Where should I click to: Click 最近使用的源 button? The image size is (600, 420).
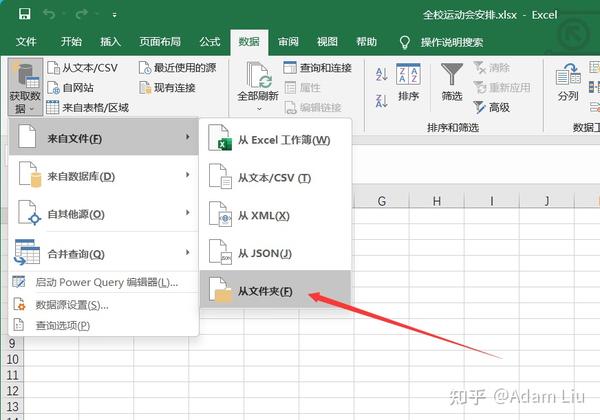coord(178,68)
